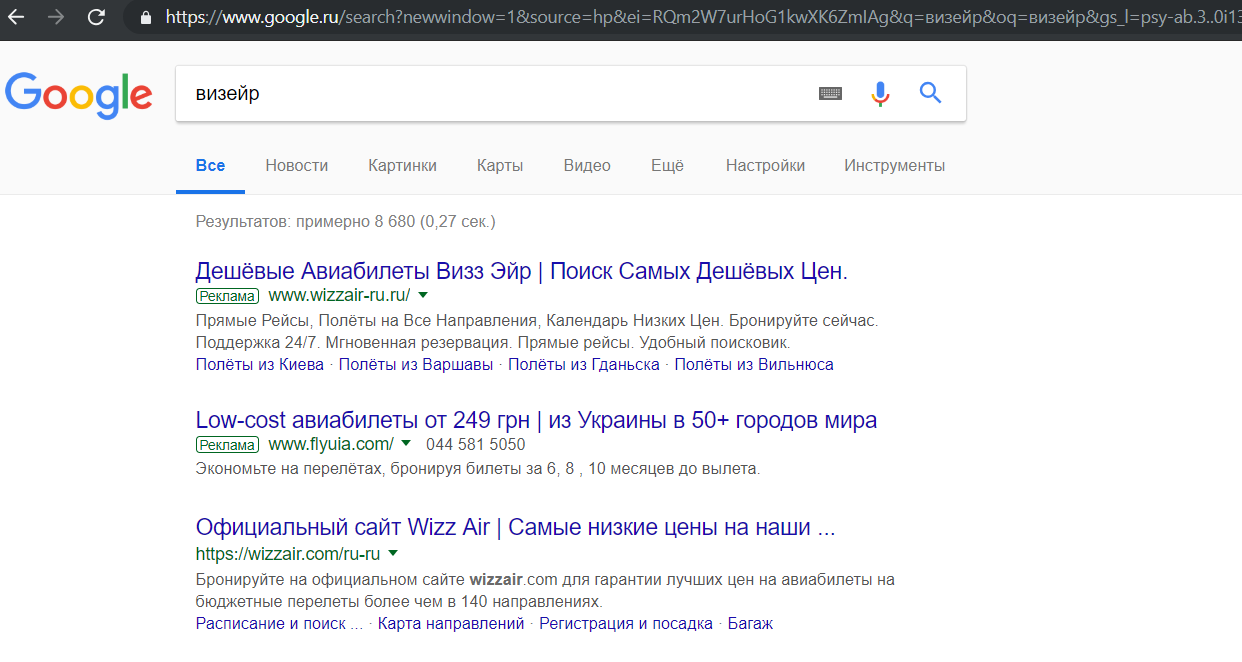Go to Google home via logo
The width and height of the screenshot is (1242, 662).
click(x=79, y=95)
